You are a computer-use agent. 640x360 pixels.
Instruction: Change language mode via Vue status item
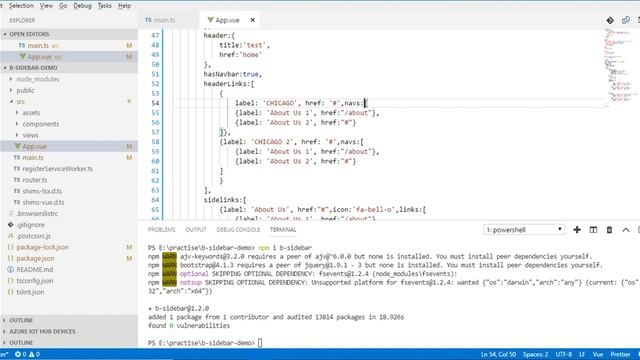[598, 354]
